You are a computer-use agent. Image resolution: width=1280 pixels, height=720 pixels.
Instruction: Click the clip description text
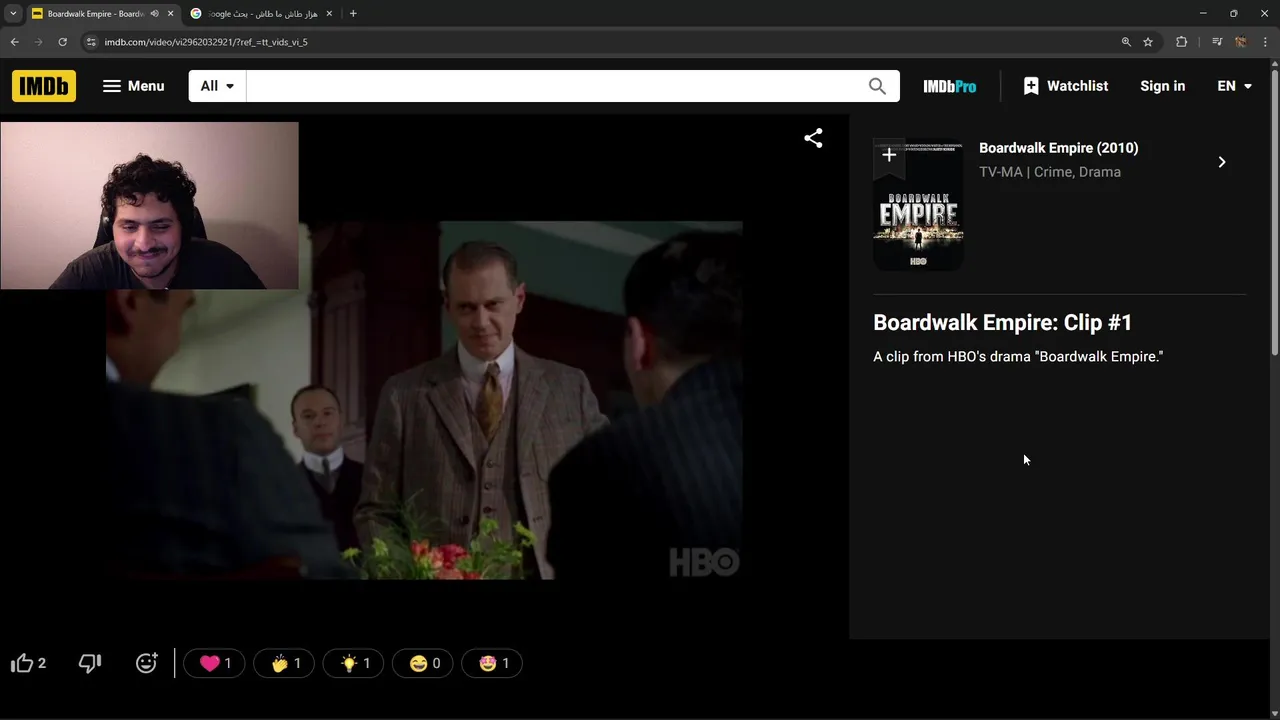pyautogui.click(x=1018, y=356)
